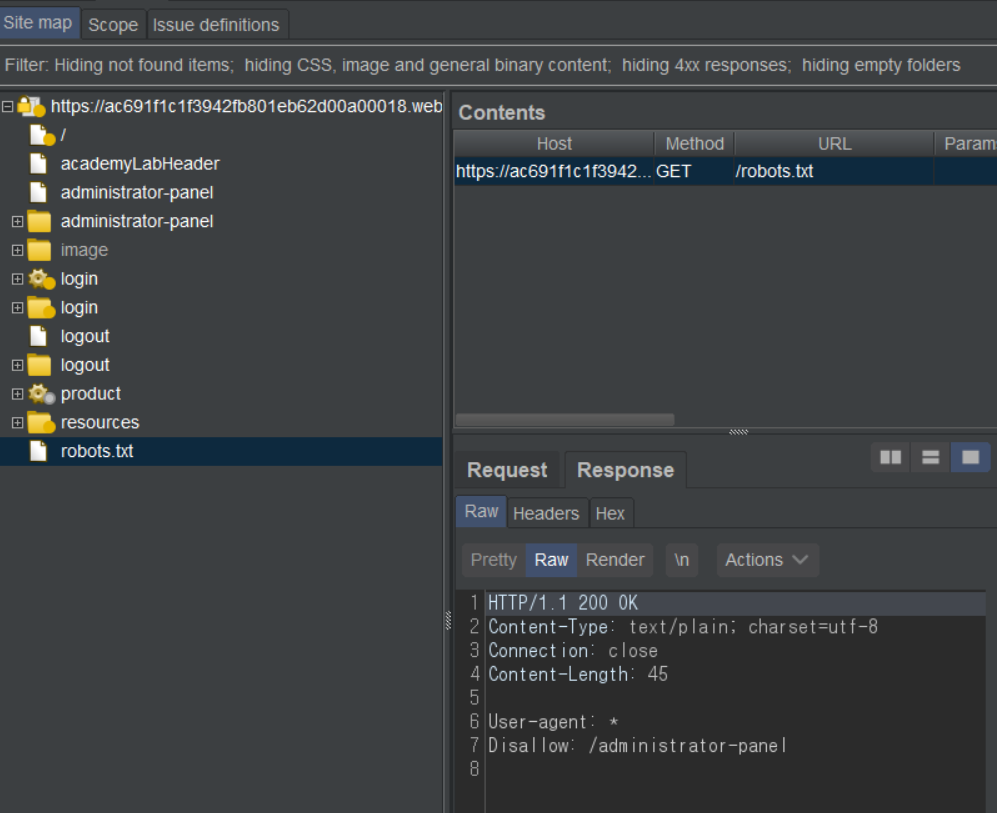Switch to top-bottom stacked layout icon
Viewport: 997px width, 813px height.
click(930, 457)
